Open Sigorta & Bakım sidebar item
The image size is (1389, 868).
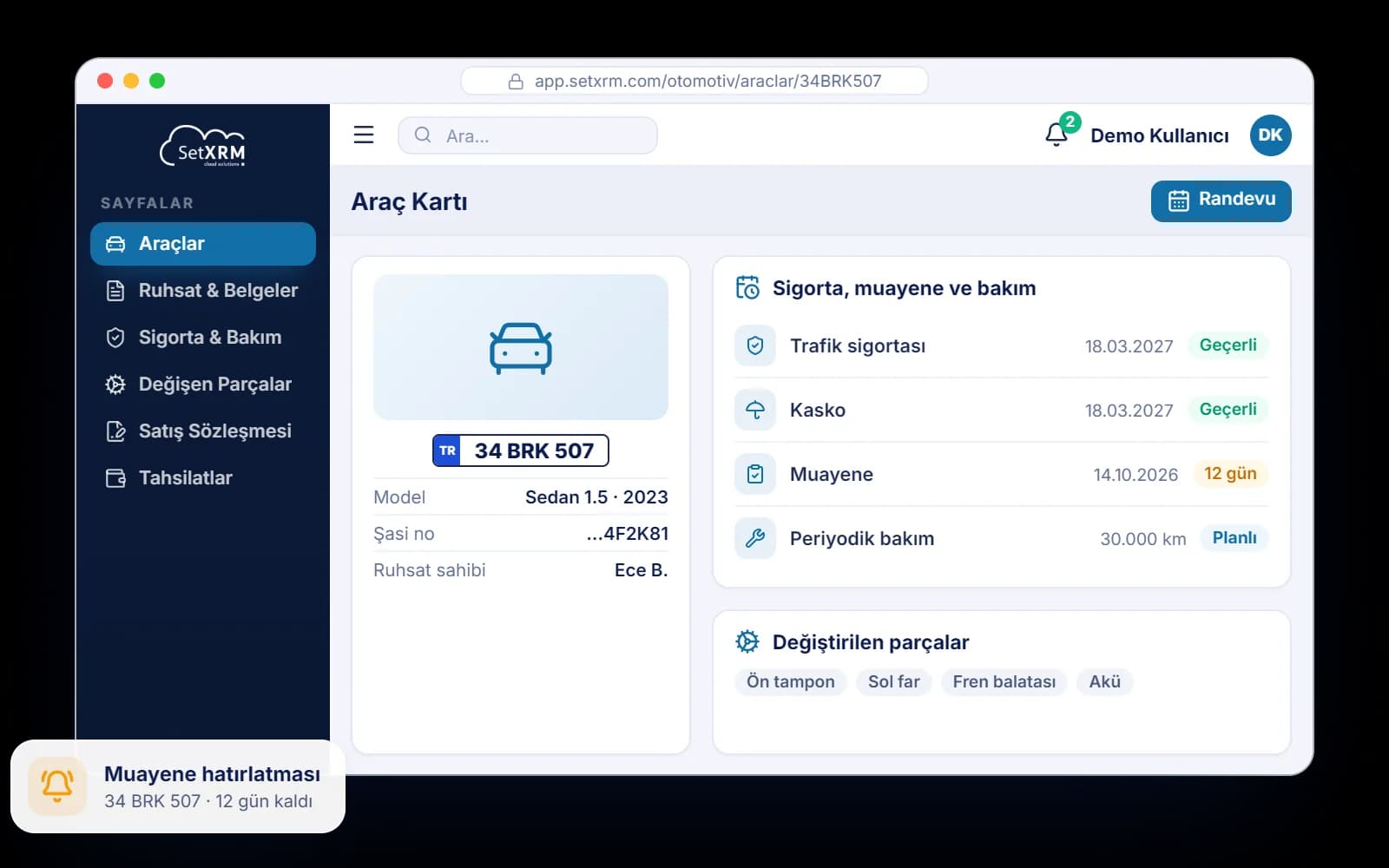[203, 338]
